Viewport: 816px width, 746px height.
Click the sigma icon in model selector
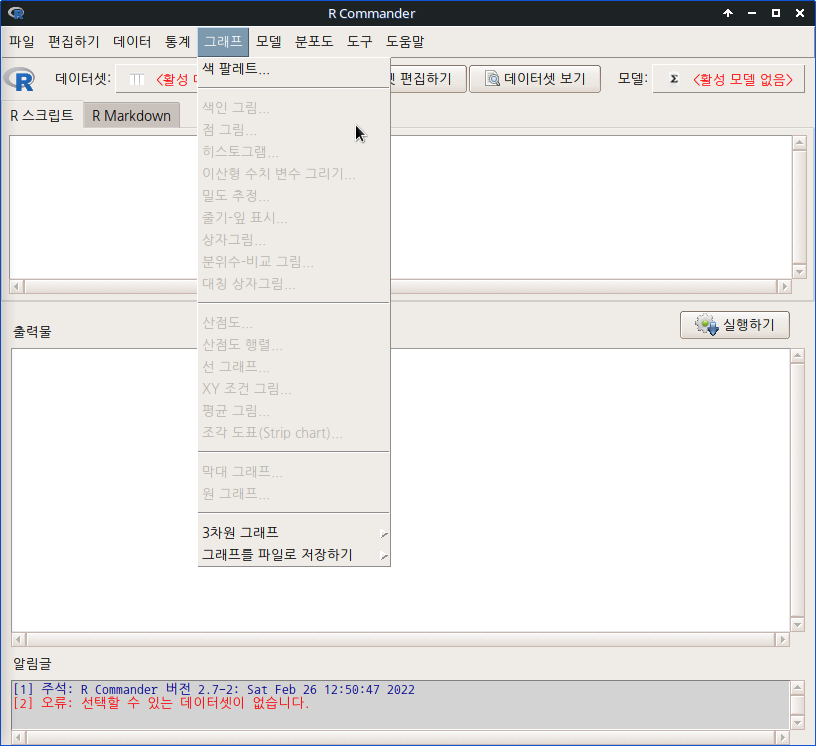(674, 79)
